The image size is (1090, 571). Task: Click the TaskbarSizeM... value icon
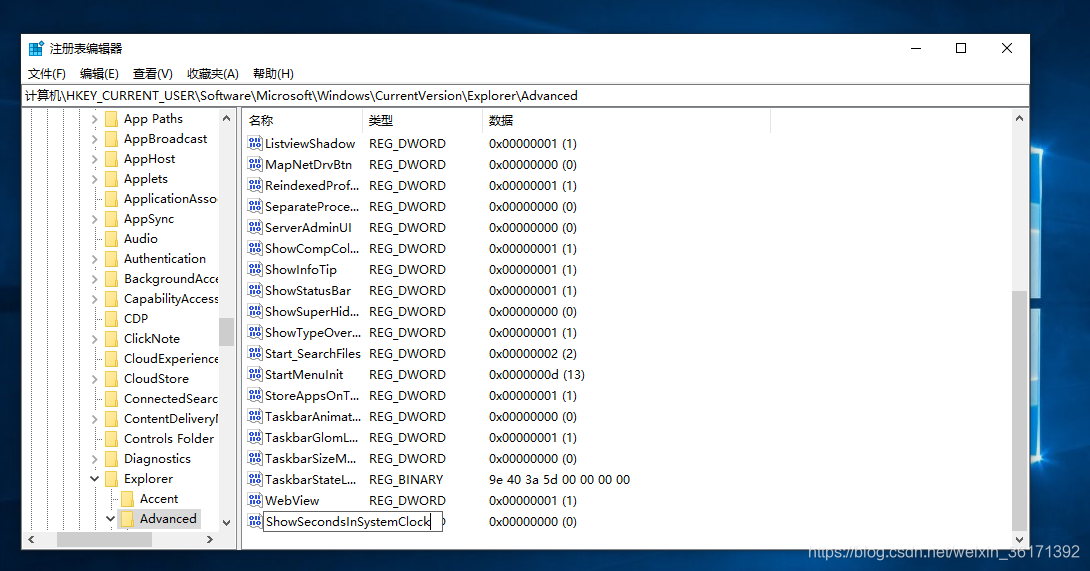click(254, 458)
